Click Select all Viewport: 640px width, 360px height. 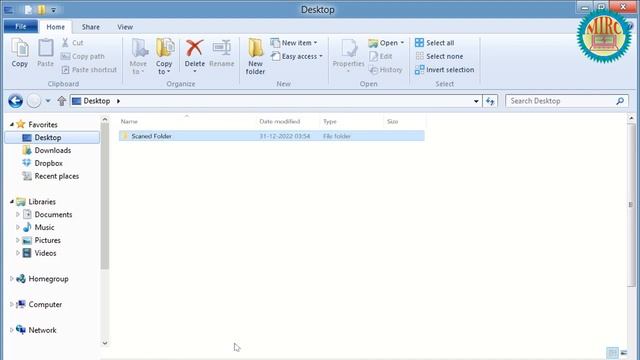(434, 42)
